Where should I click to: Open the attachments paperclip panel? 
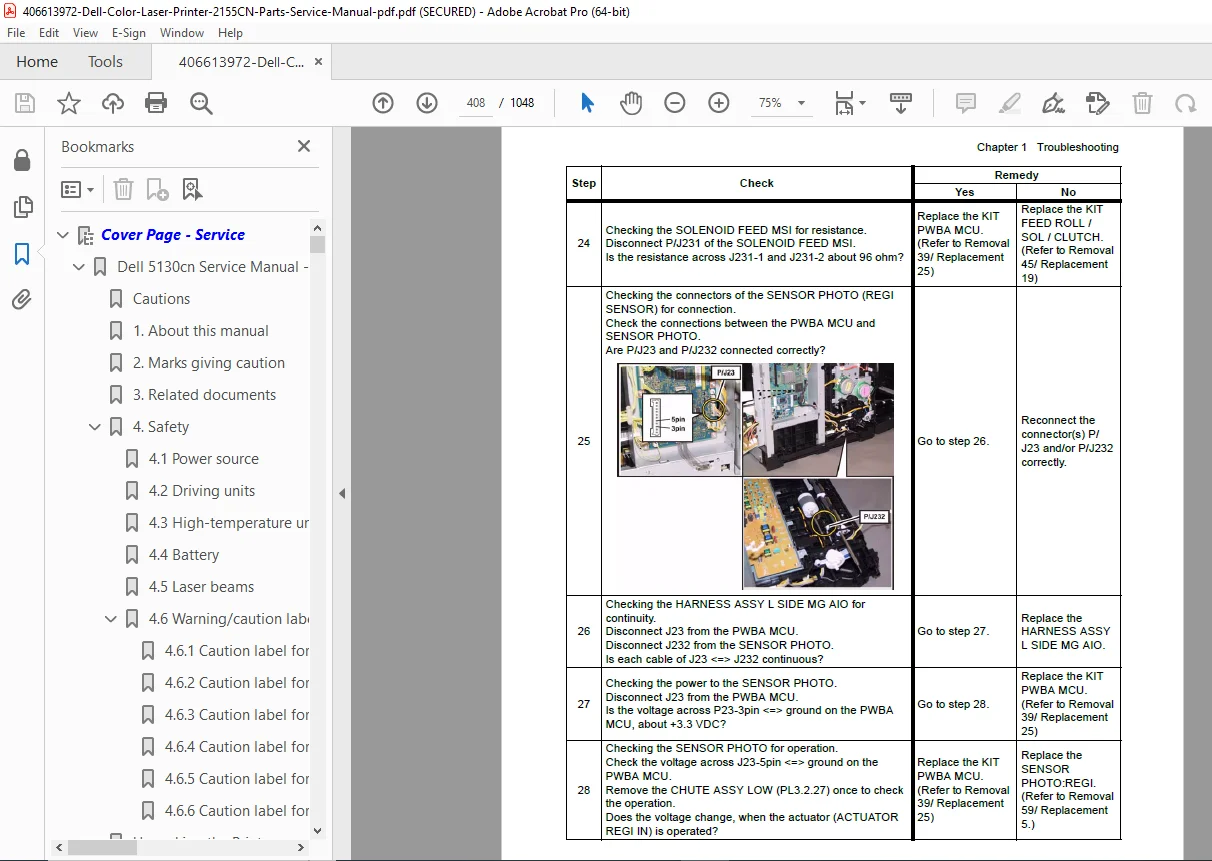click(x=22, y=299)
